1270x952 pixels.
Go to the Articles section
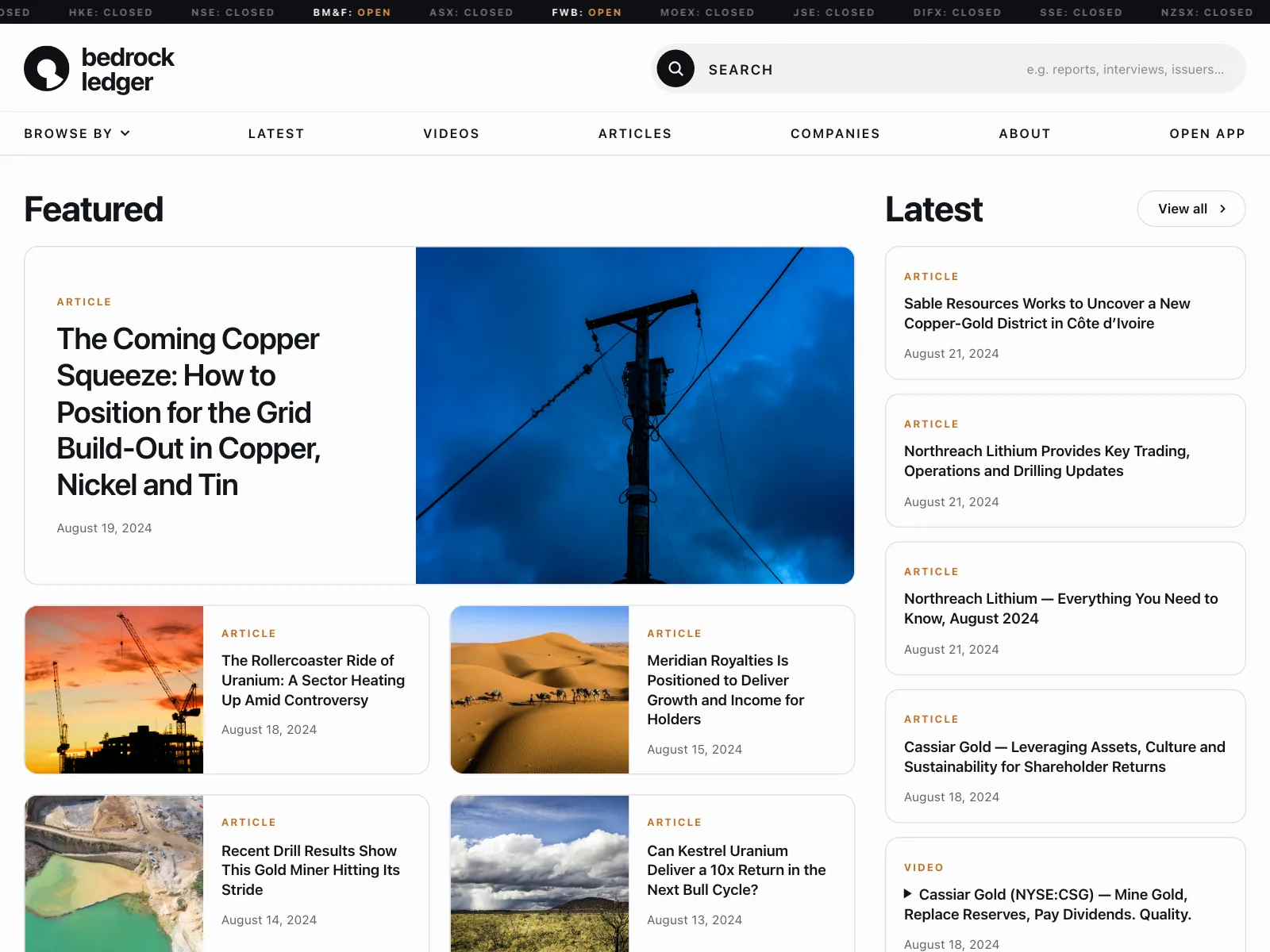635,133
